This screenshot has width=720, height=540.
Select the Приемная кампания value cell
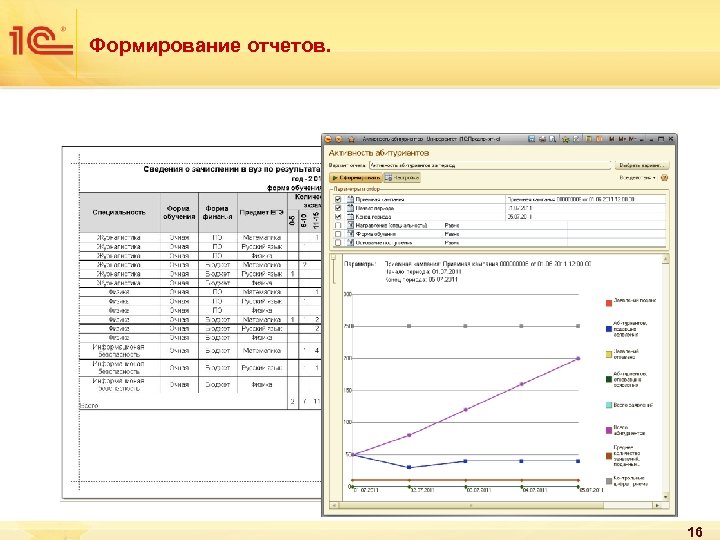coord(585,199)
